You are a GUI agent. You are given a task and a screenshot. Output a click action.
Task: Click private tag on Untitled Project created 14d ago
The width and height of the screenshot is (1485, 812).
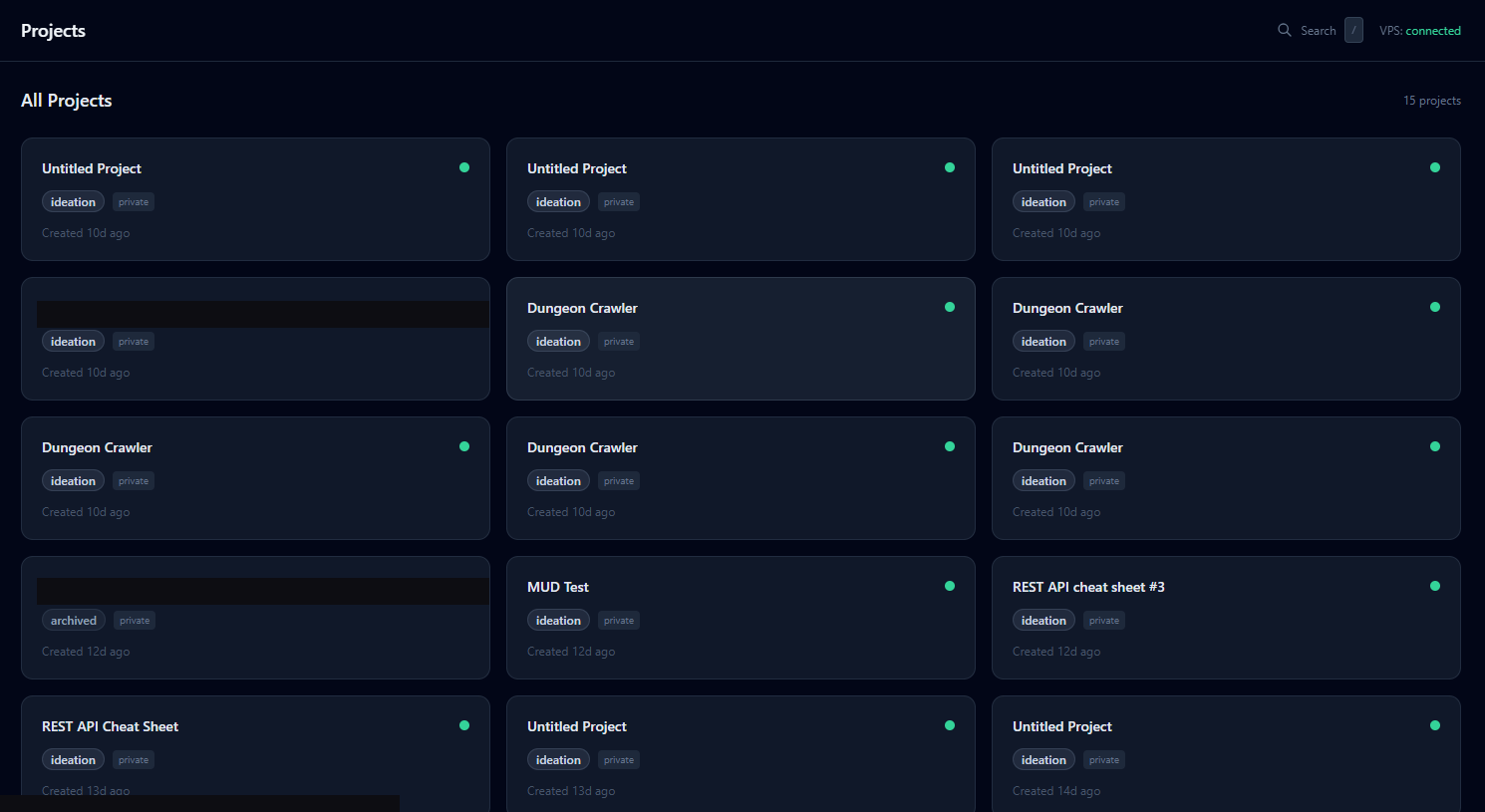pos(1104,760)
